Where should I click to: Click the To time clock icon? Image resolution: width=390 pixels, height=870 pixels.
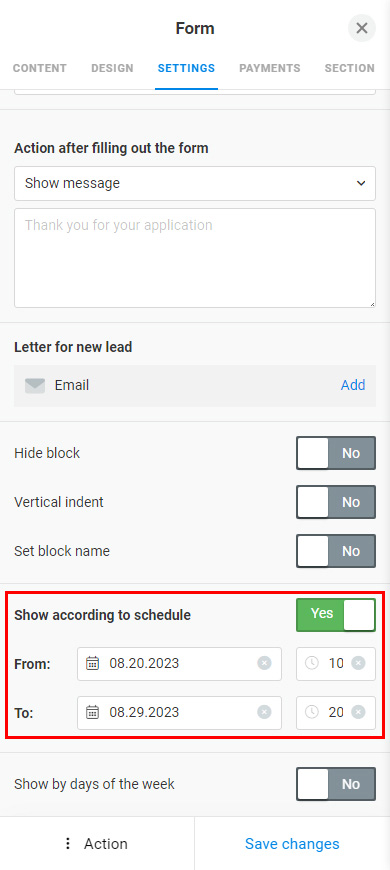pyautogui.click(x=312, y=712)
